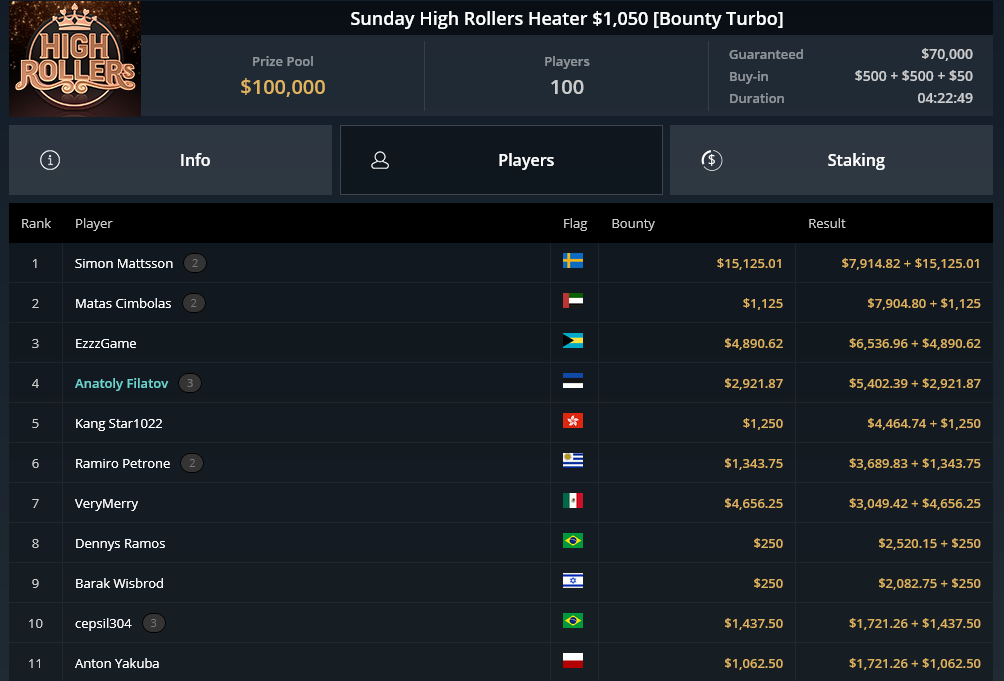
Task: Open Anatoly Filatov player link
Action: click(x=122, y=383)
